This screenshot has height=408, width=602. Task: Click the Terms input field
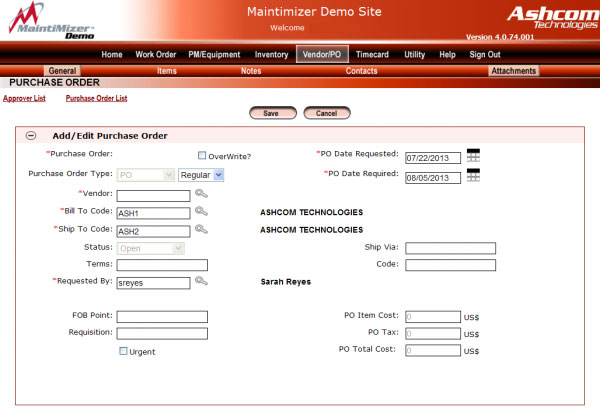click(162, 265)
